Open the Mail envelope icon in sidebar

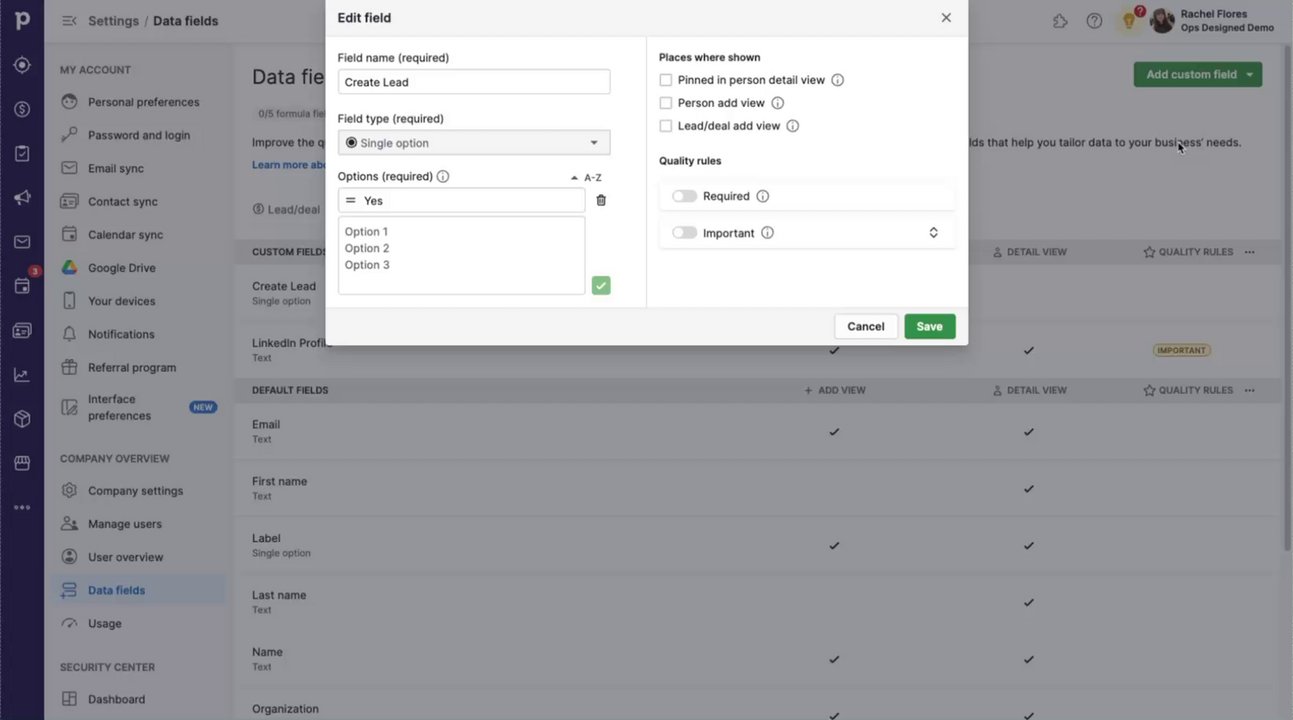(22, 242)
